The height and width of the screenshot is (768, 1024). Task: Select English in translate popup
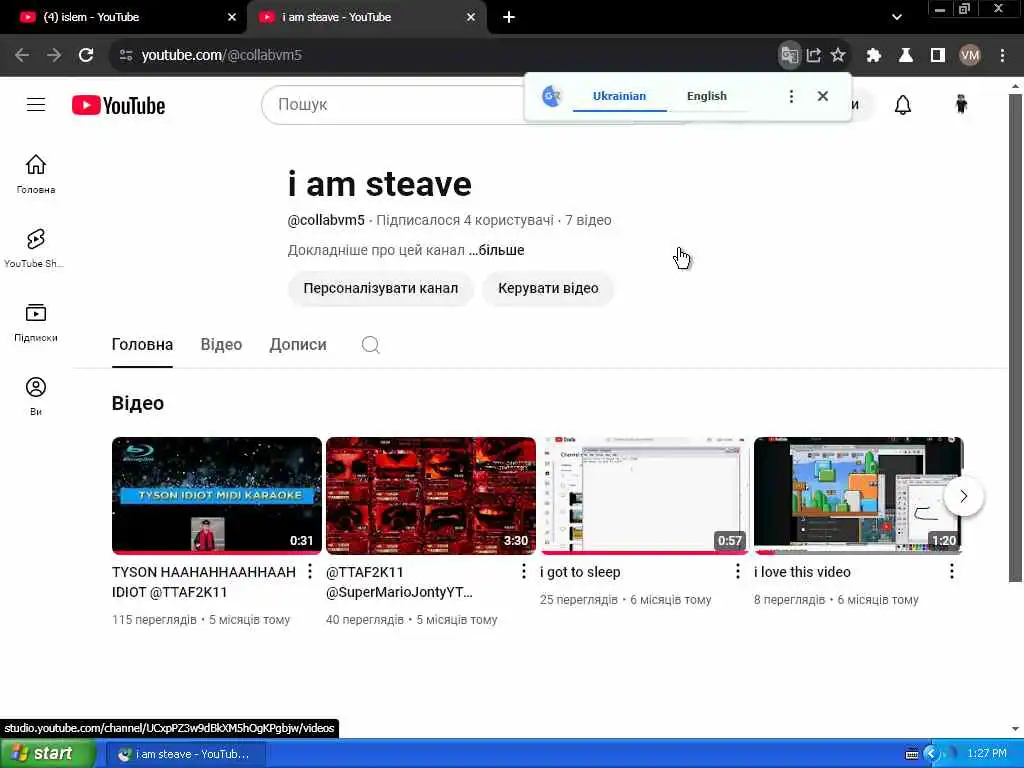pyautogui.click(x=707, y=96)
